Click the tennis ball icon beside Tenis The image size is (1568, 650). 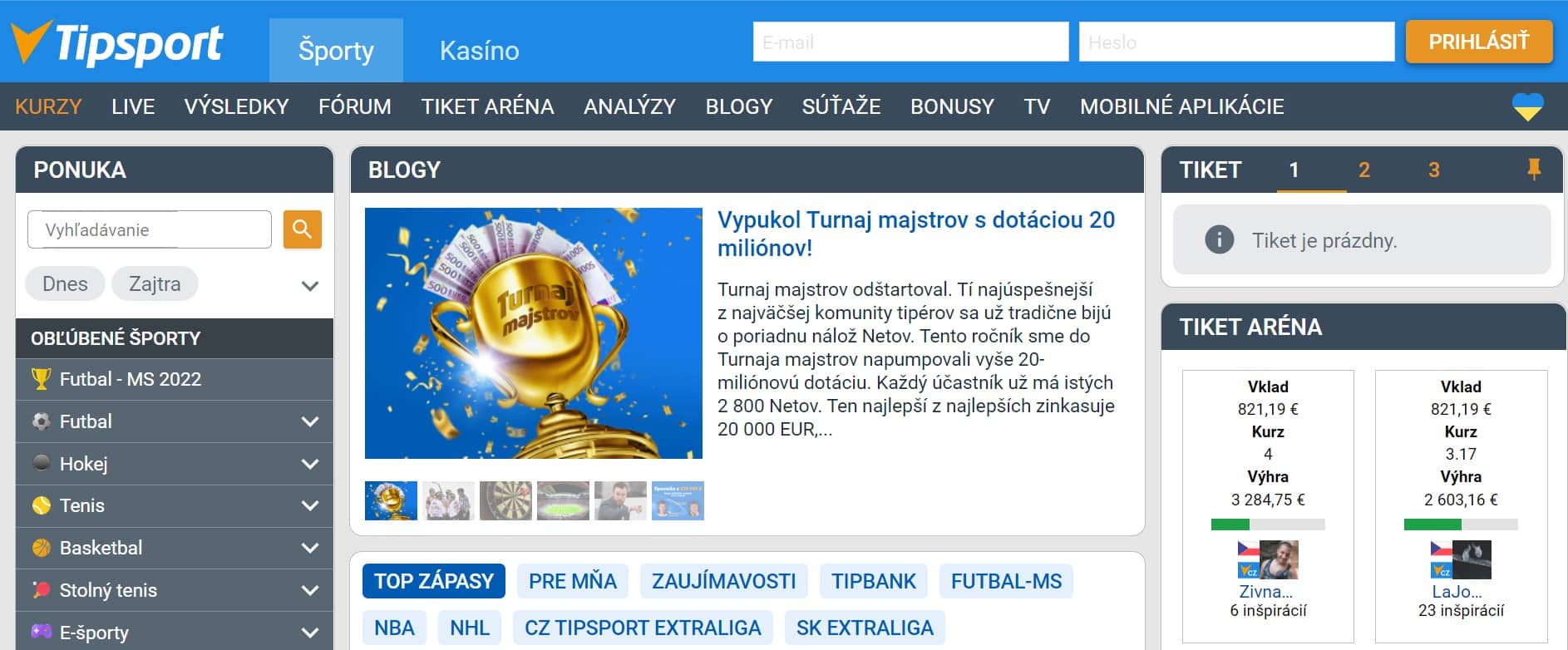pos(41,505)
